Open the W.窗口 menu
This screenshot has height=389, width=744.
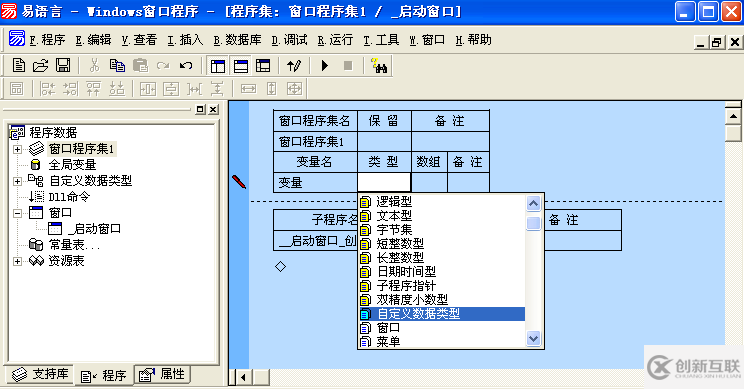click(x=427, y=40)
